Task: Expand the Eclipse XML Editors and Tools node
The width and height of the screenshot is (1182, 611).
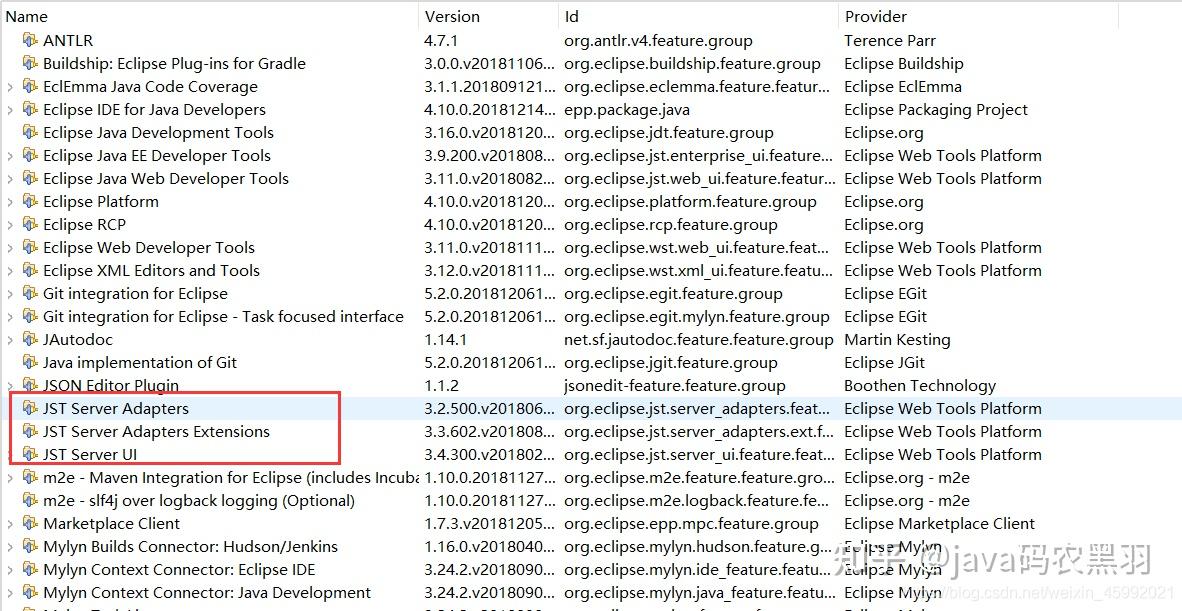Action: [x=10, y=271]
